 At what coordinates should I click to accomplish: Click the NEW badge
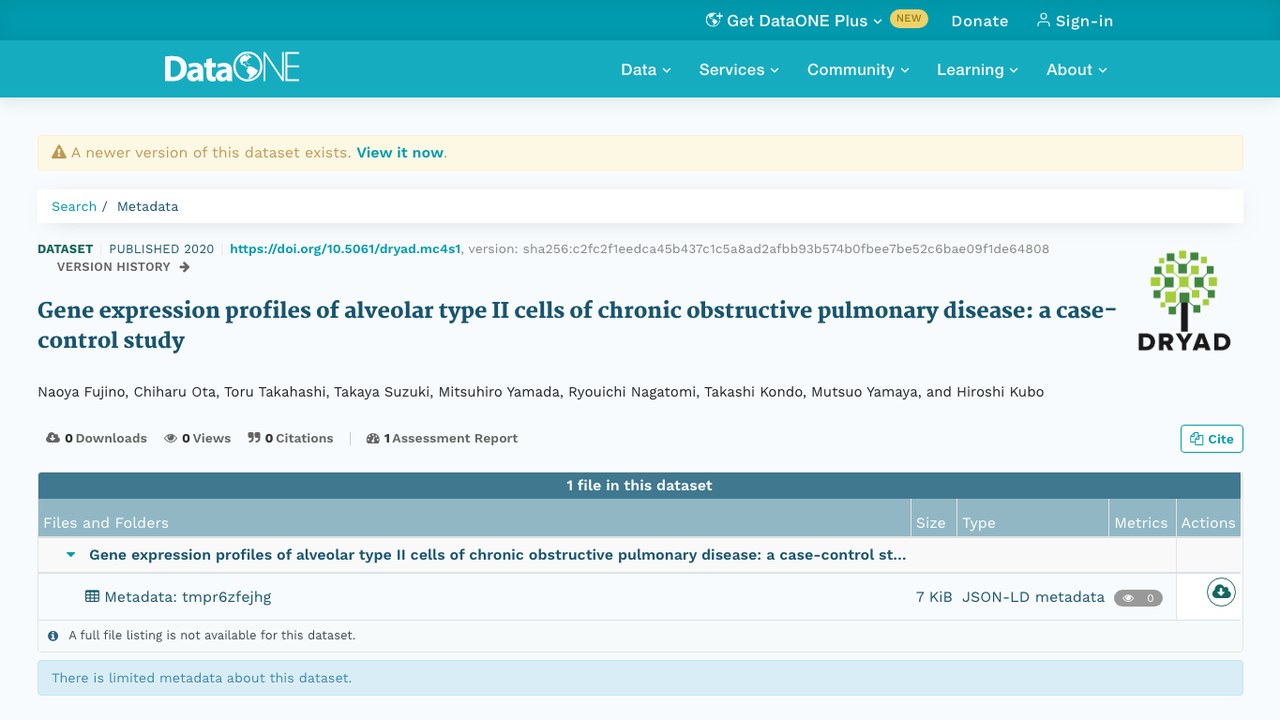(x=908, y=18)
